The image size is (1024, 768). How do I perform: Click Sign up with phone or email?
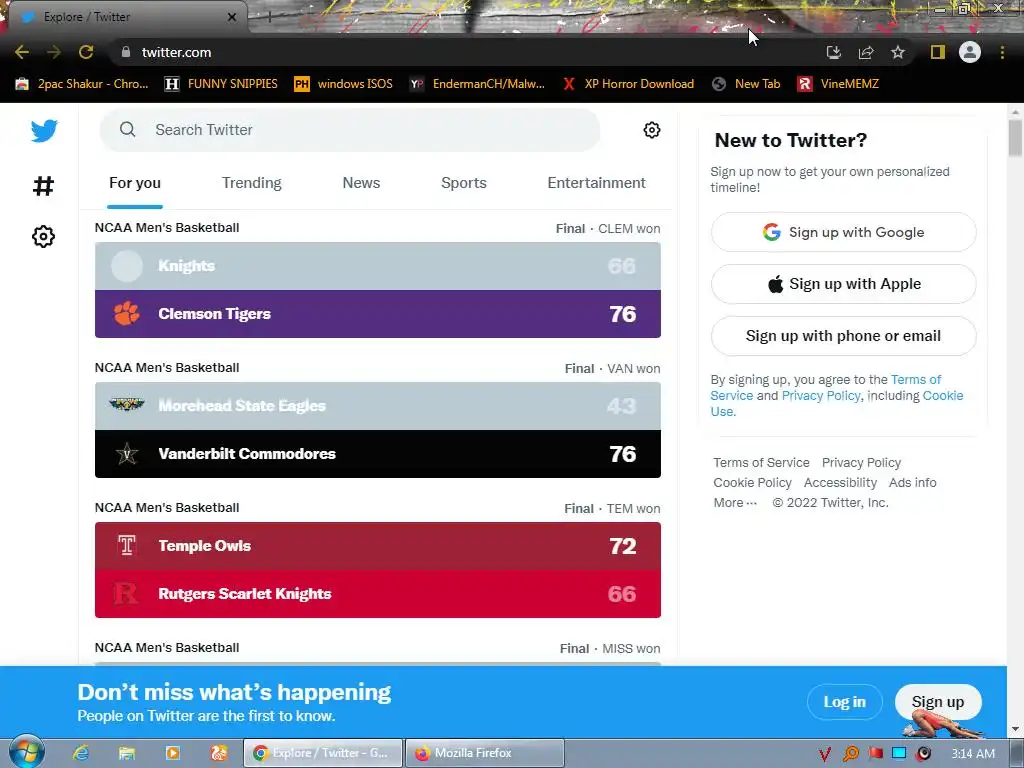pyautogui.click(x=843, y=336)
